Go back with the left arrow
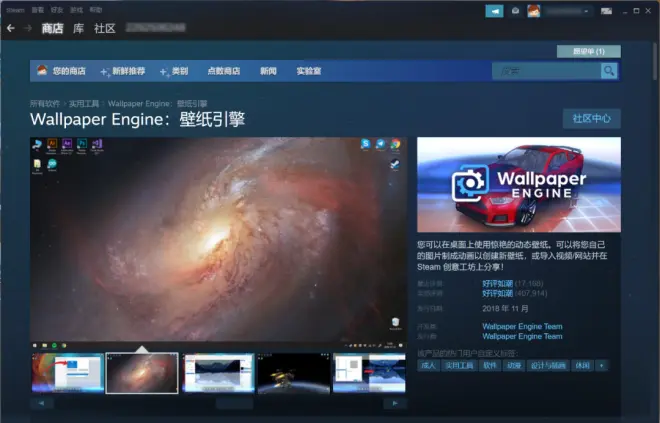The height and width of the screenshot is (423, 660). point(11,28)
